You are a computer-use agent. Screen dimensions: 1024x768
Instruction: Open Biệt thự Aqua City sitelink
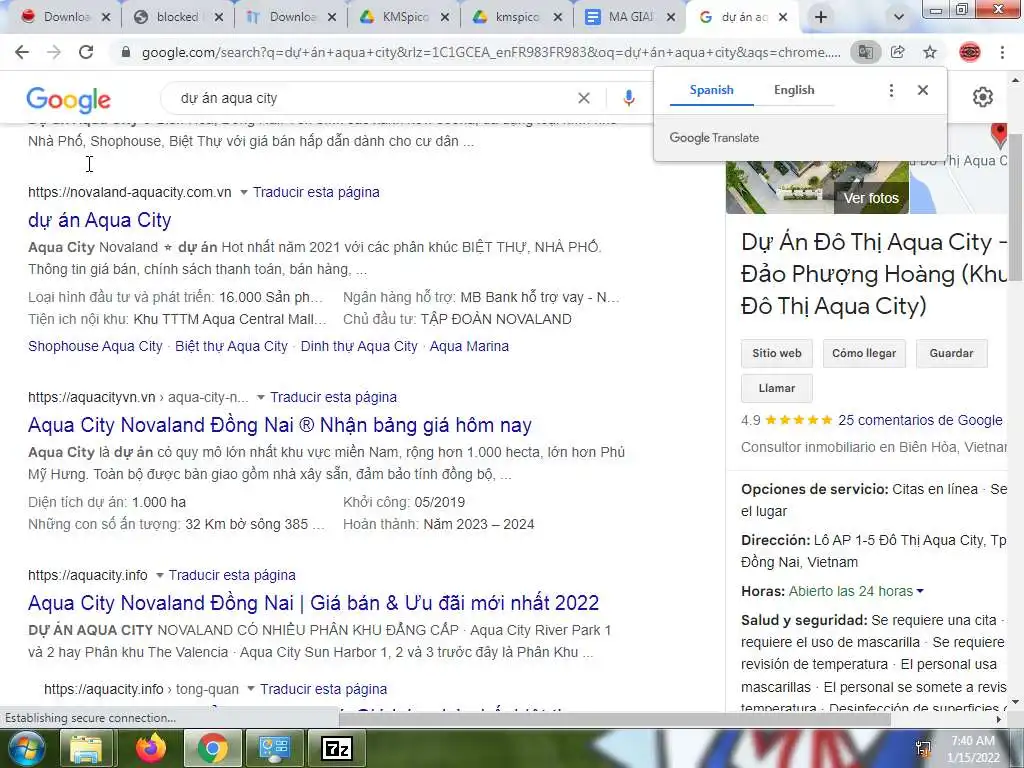pyautogui.click(x=231, y=346)
